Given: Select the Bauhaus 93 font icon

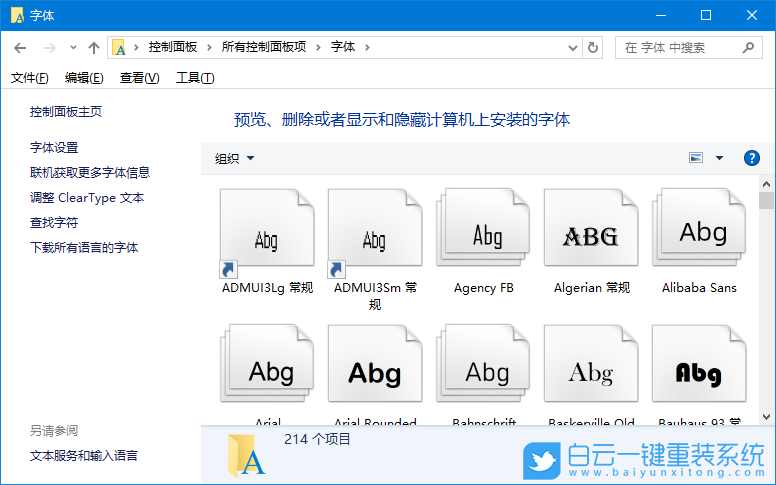Looking at the screenshot, I should pyautogui.click(x=699, y=363).
